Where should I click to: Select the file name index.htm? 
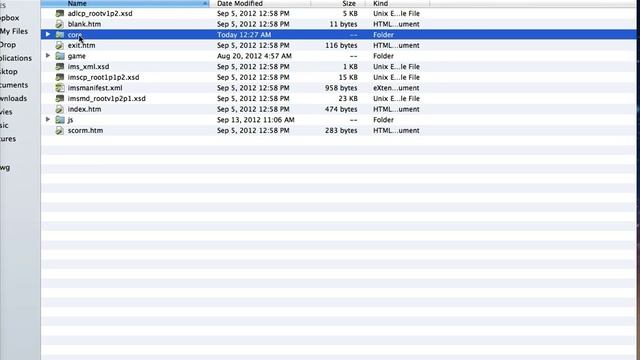[84, 109]
